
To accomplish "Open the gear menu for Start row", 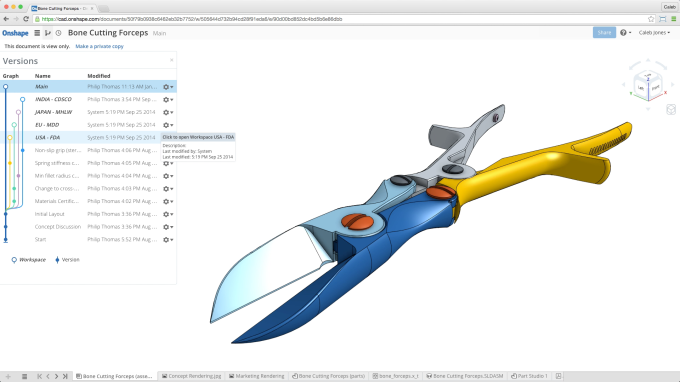I will pyautogui.click(x=168, y=239).
